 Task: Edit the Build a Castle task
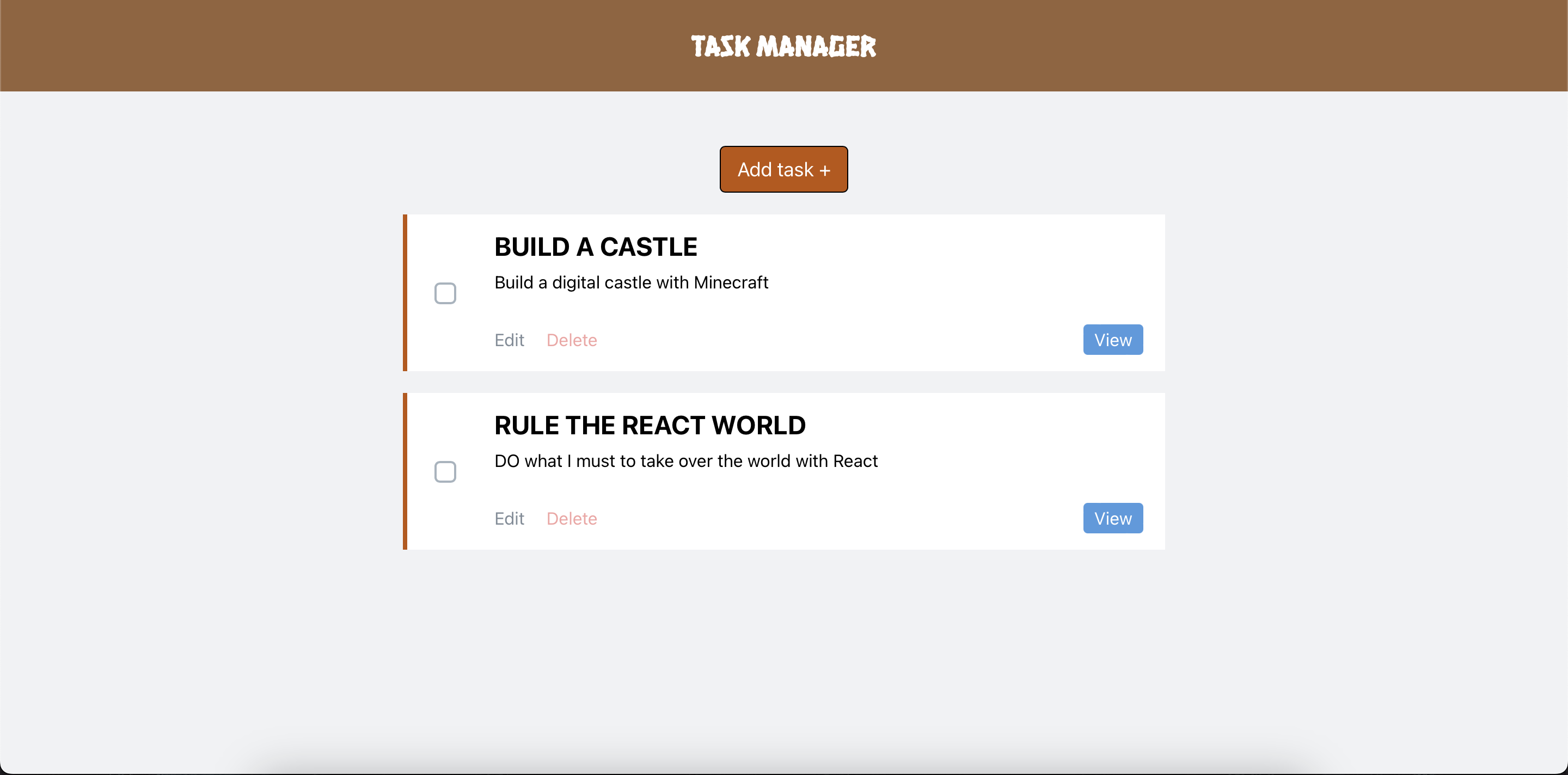(509, 340)
